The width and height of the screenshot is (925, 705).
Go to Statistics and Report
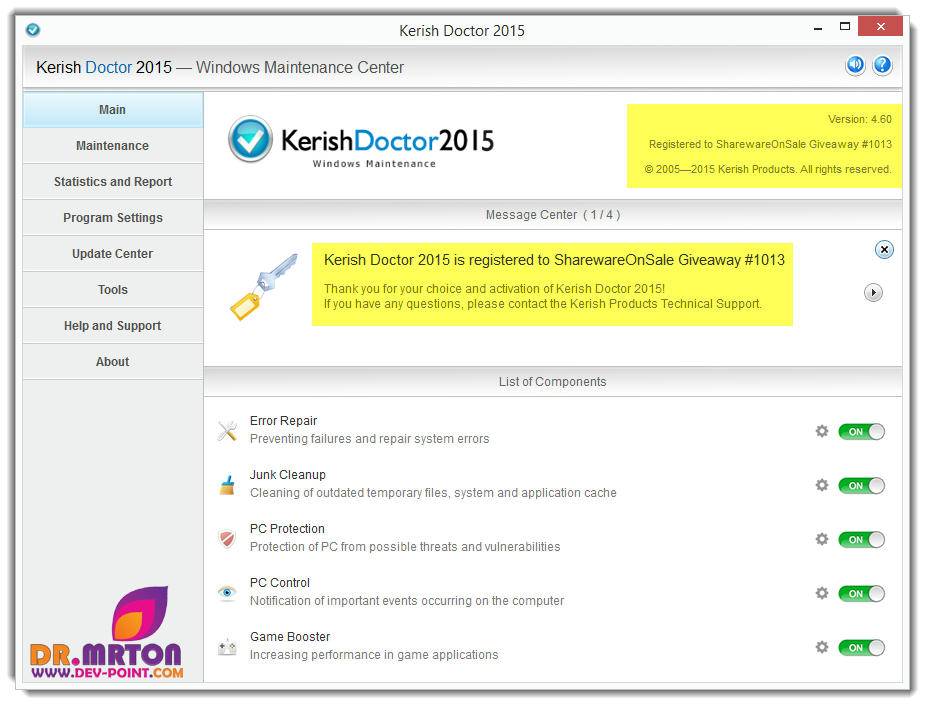113,182
